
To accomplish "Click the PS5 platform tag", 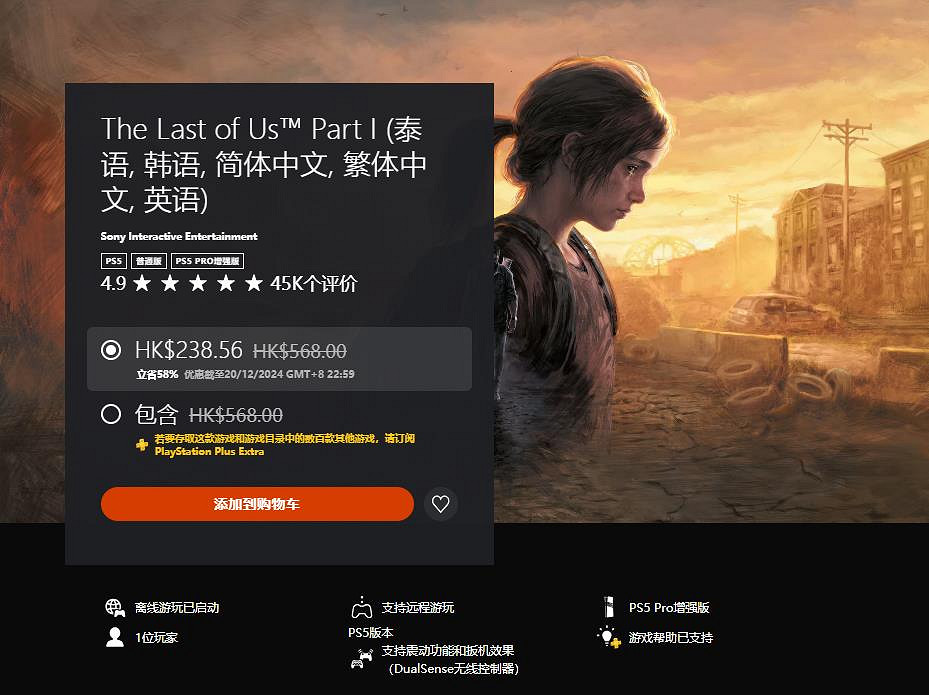I will [114, 261].
